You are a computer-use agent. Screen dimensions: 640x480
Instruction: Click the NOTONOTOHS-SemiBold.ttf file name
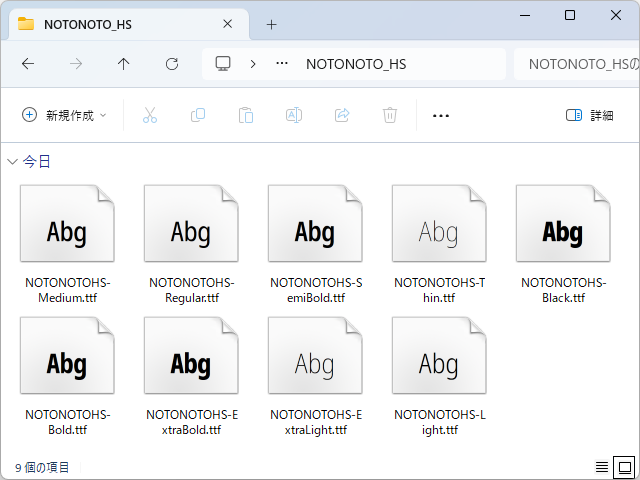[x=316, y=290]
